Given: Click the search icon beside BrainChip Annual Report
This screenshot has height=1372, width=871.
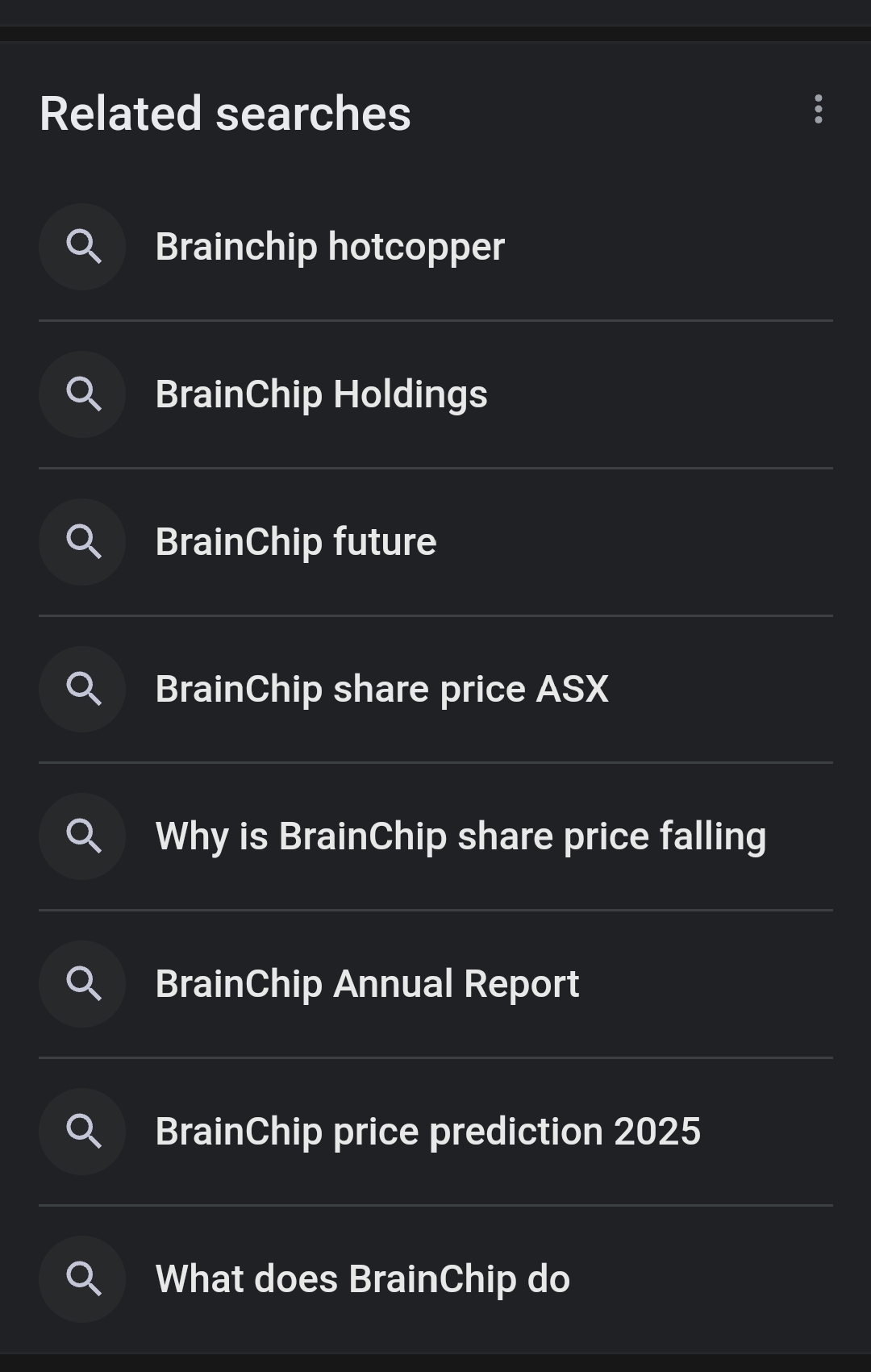Looking at the screenshot, I should pyautogui.click(x=83, y=984).
